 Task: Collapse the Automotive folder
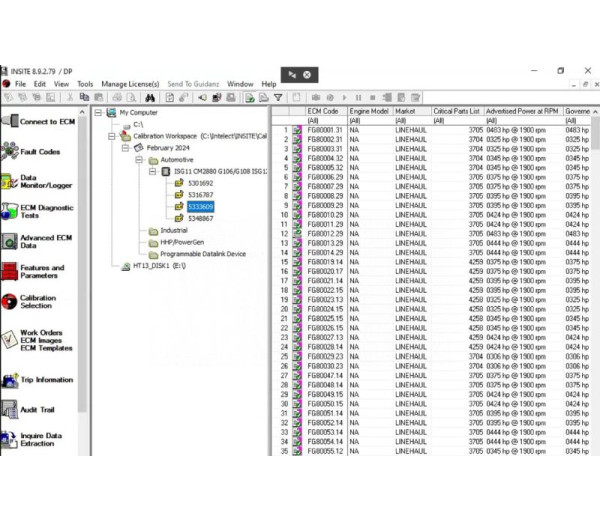tap(139, 159)
